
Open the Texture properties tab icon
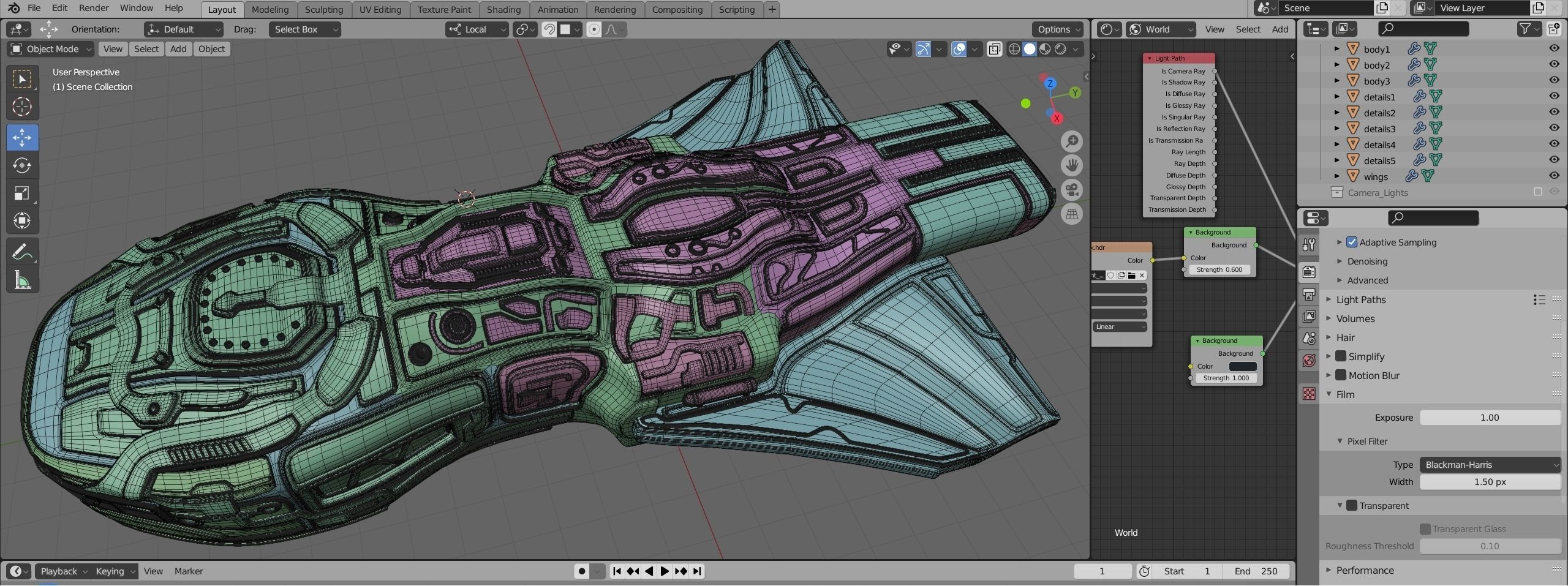1309,394
